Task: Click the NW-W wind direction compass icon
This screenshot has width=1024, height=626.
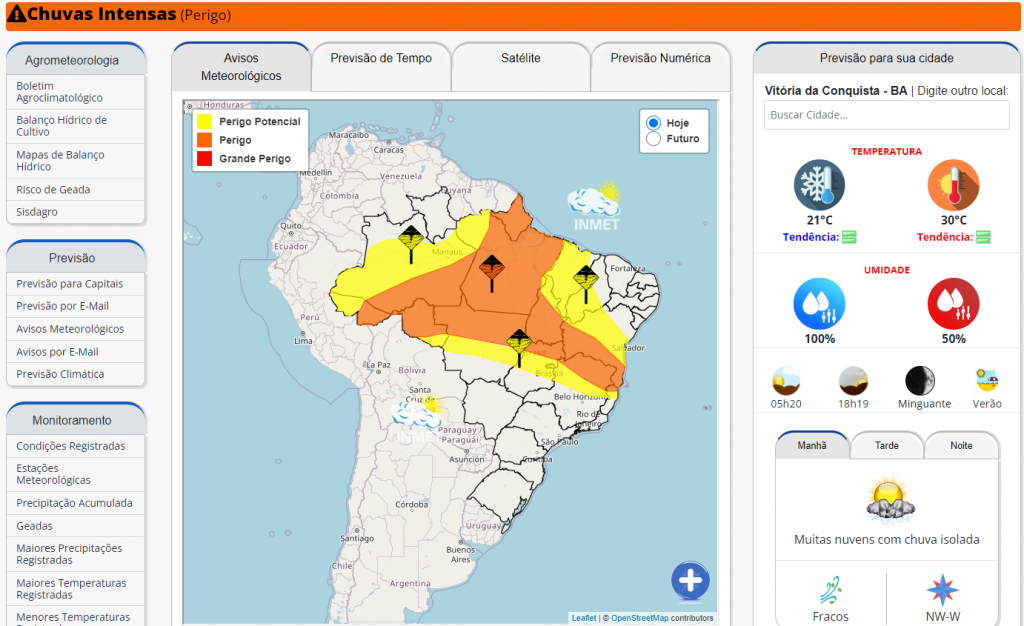Action: tap(942, 589)
